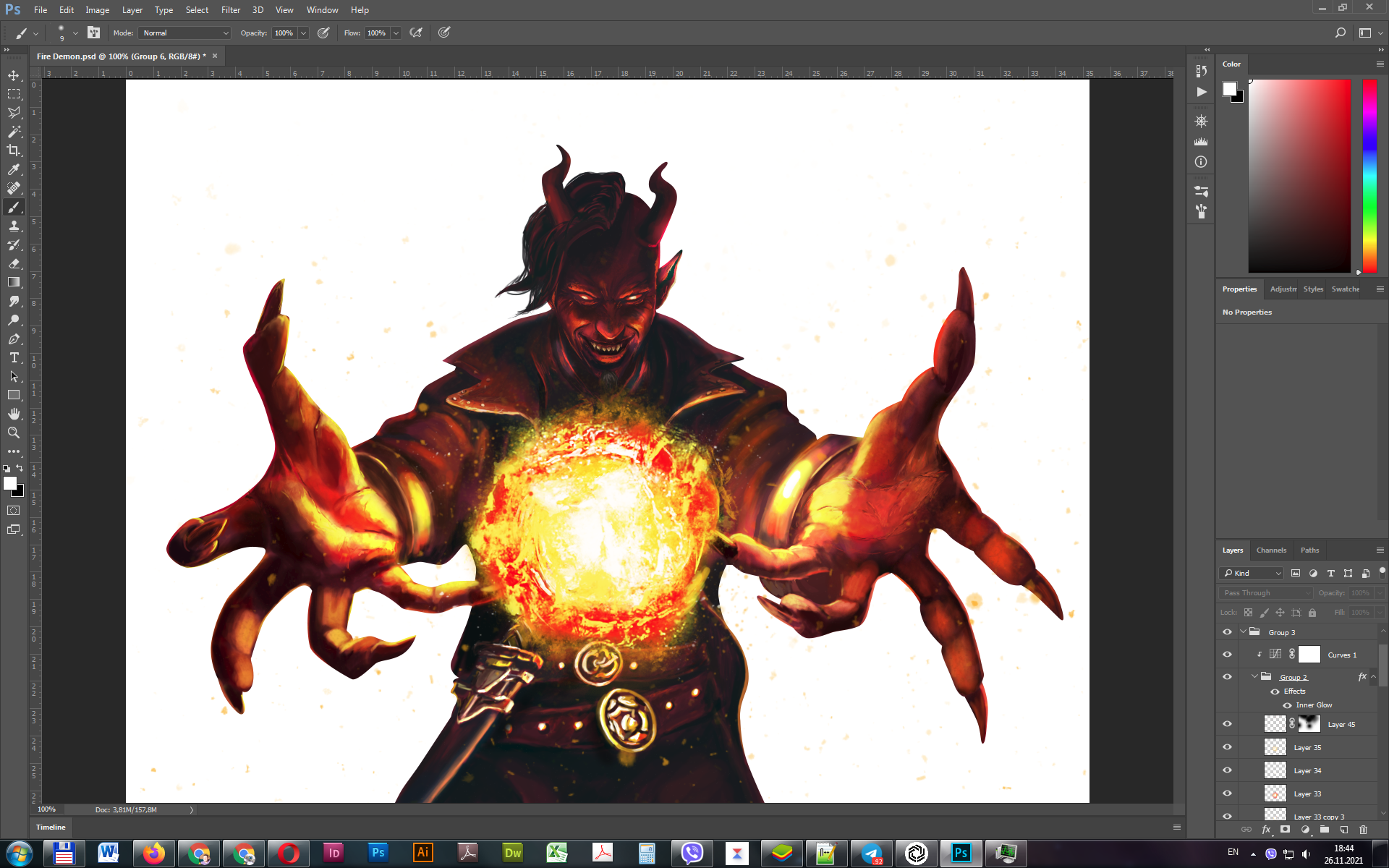
Task: Open the Opacity value dropdown arrow
Action: [304, 33]
